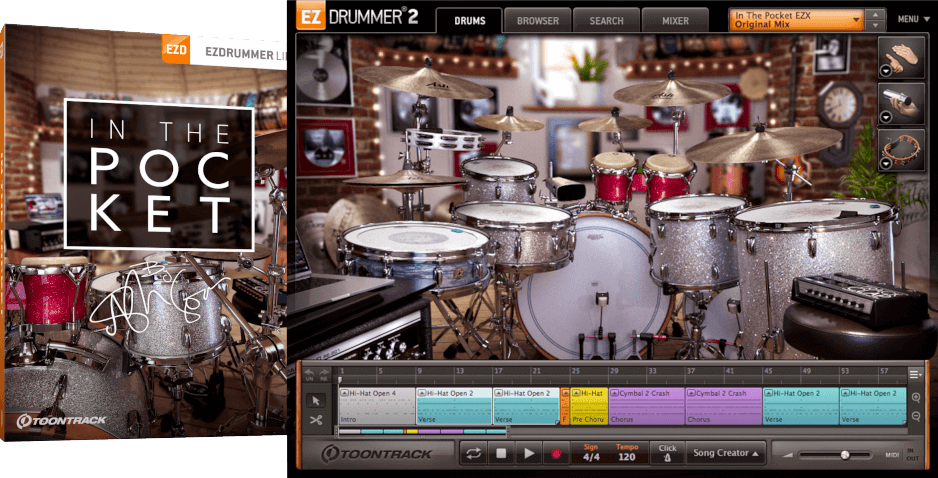The height and width of the screenshot is (478, 938).
Task: Click the Stop transport button
Action: click(501, 453)
